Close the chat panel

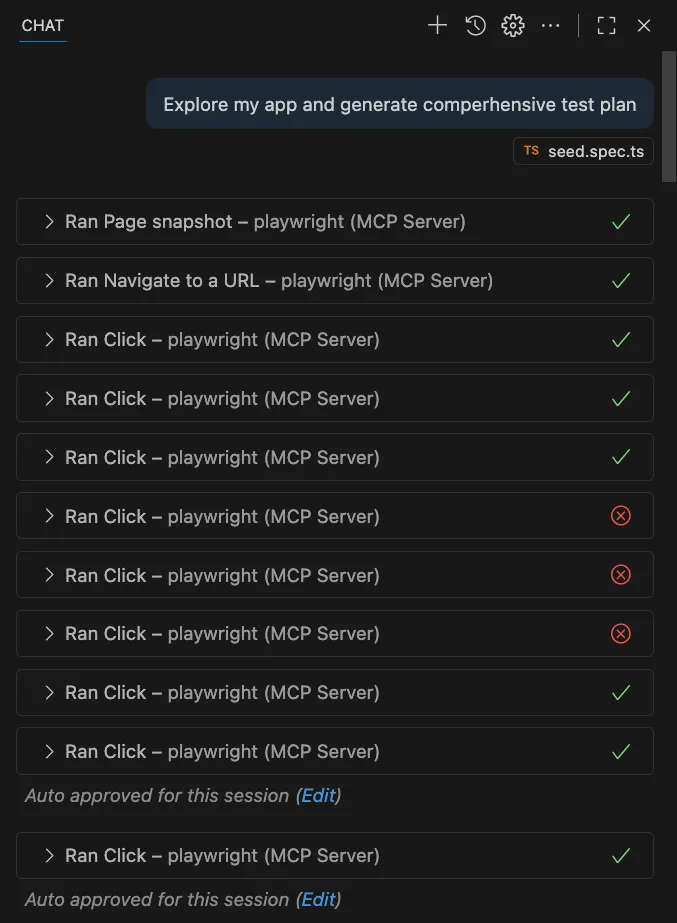point(644,26)
